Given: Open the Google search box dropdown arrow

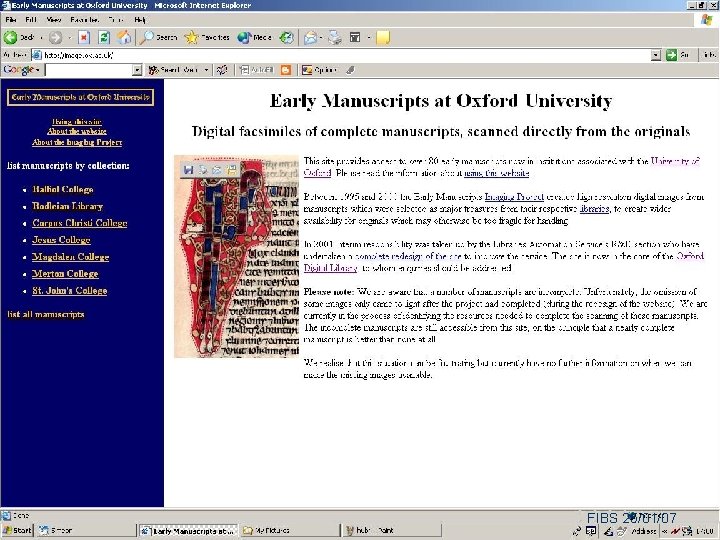Looking at the screenshot, I should 137,70.
